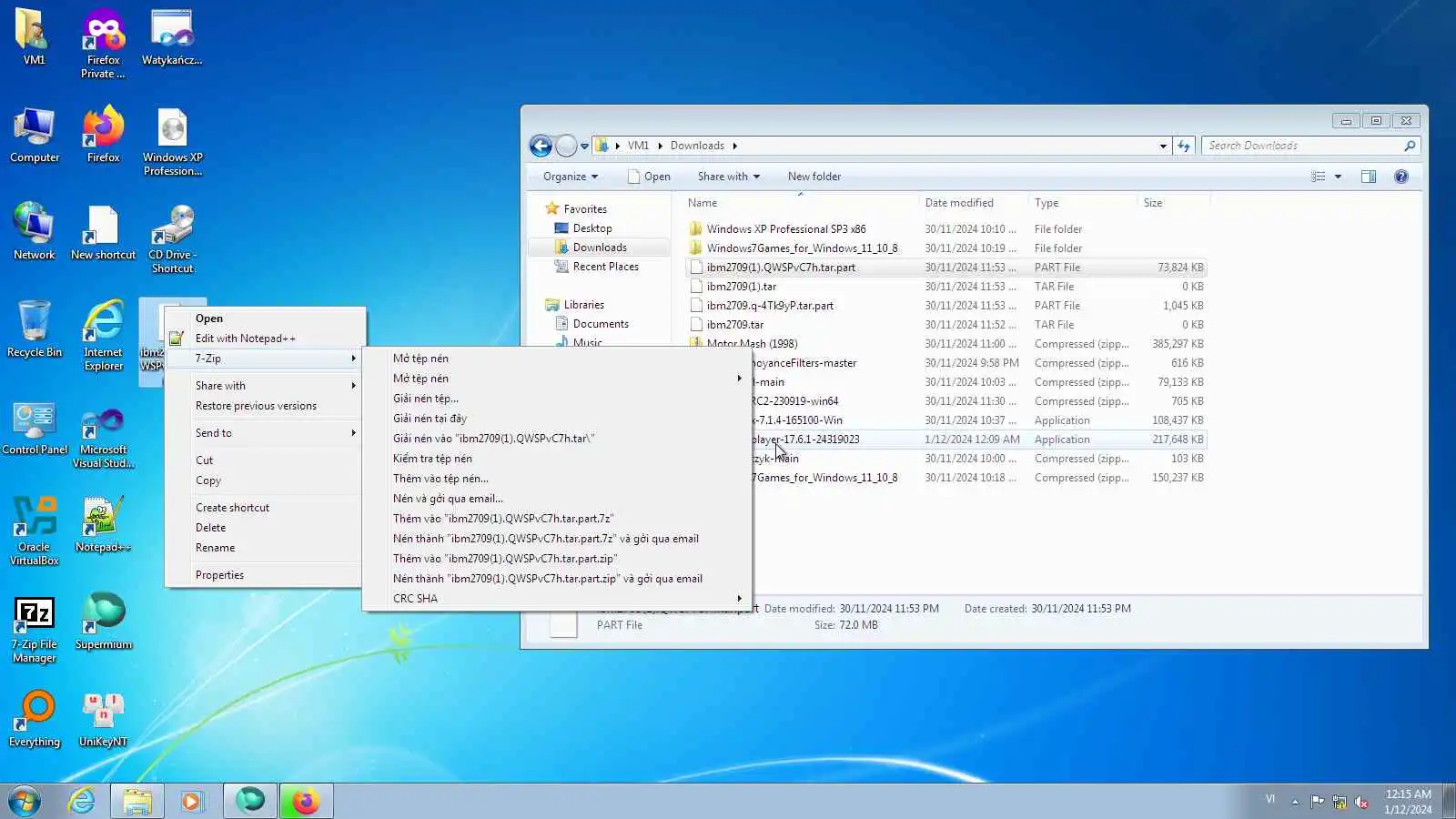Click New folder toolbar button
Image resolution: width=1456 pixels, height=819 pixels.
click(814, 177)
